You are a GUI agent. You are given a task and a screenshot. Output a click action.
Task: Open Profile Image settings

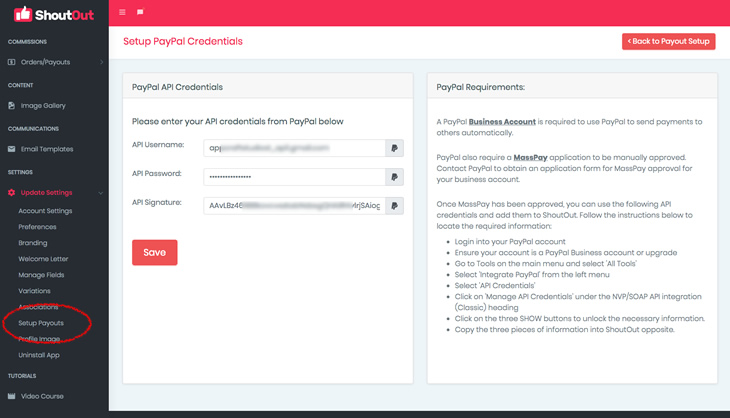point(39,339)
